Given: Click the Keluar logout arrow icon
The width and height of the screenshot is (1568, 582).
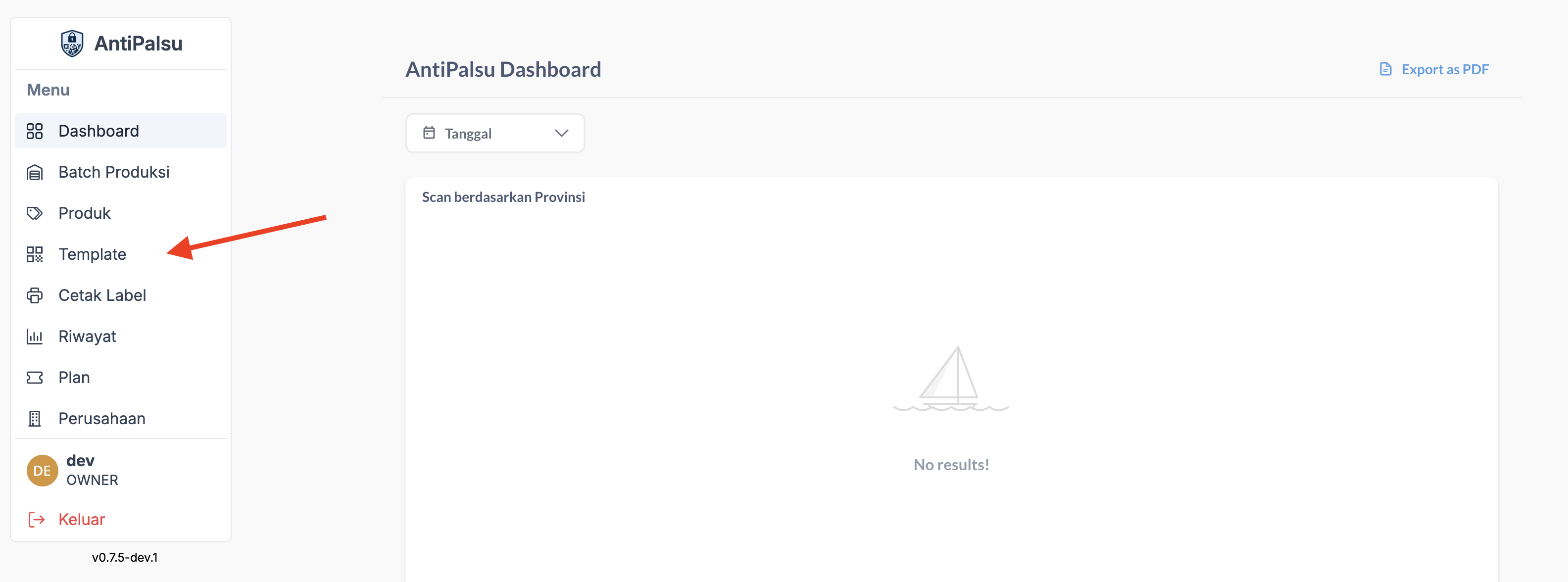Looking at the screenshot, I should click(x=37, y=519).
